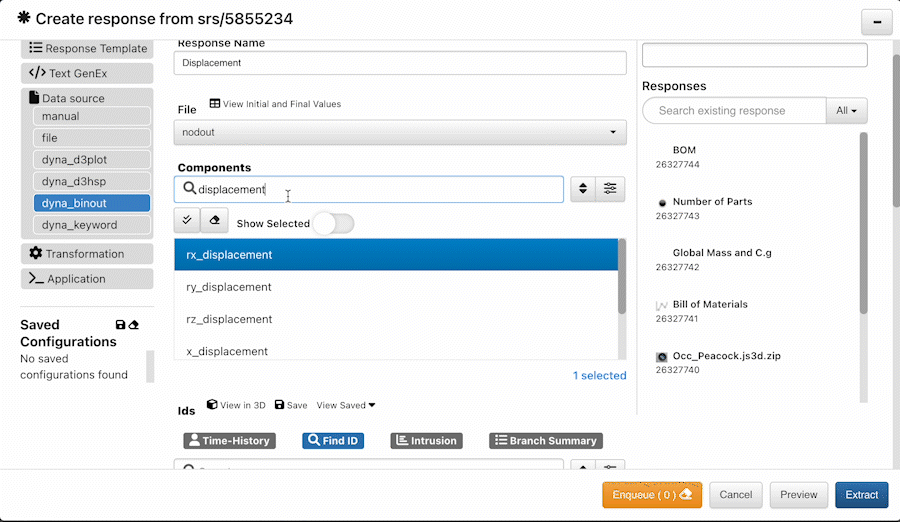
Task: Select the BOM response
Action: pyautogui.click(x=684, y=150)
